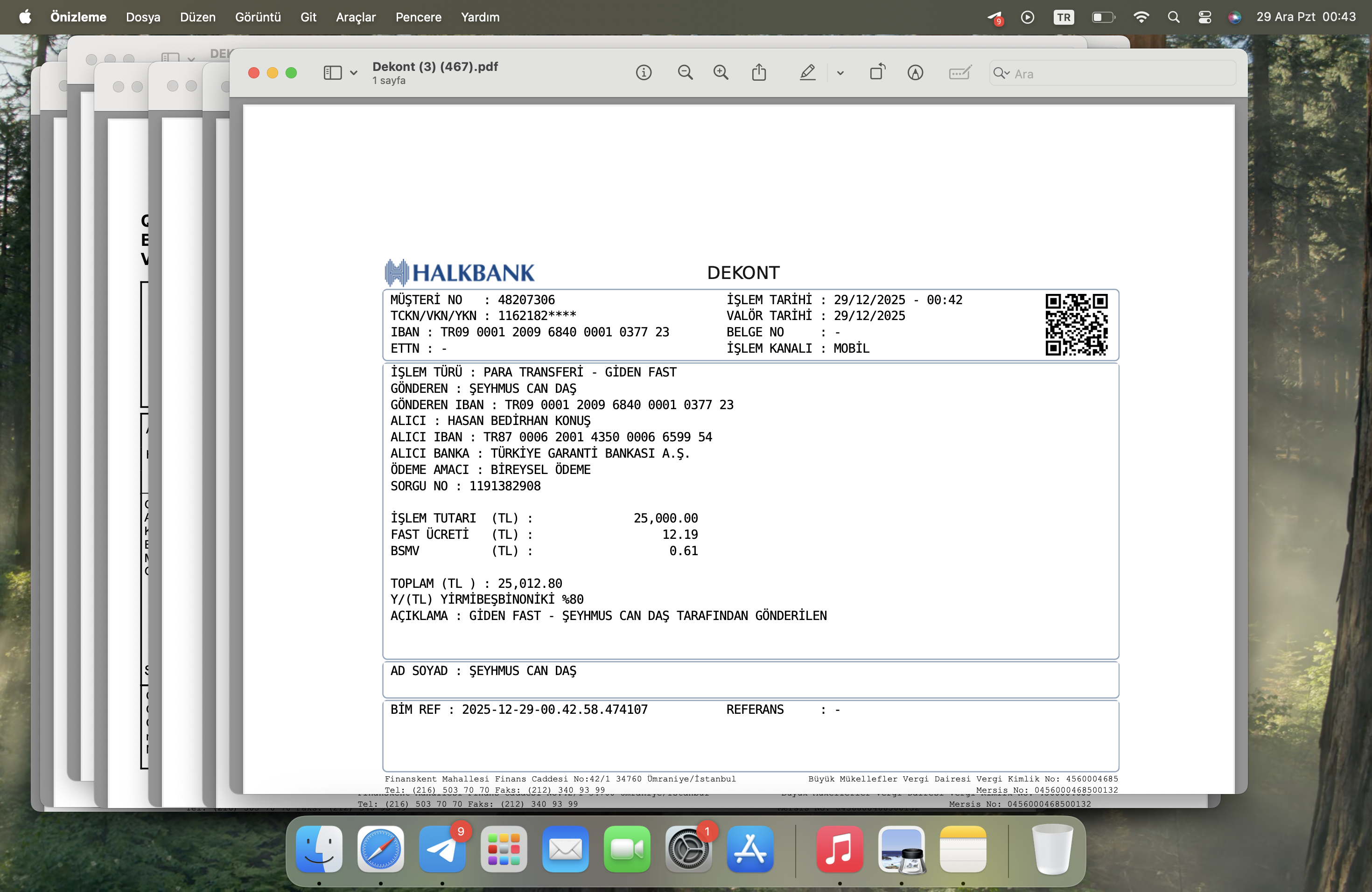Open the share menu for Dekont PDF
The width and height of the screenshot is (1372, 892).
click(759, 73)
